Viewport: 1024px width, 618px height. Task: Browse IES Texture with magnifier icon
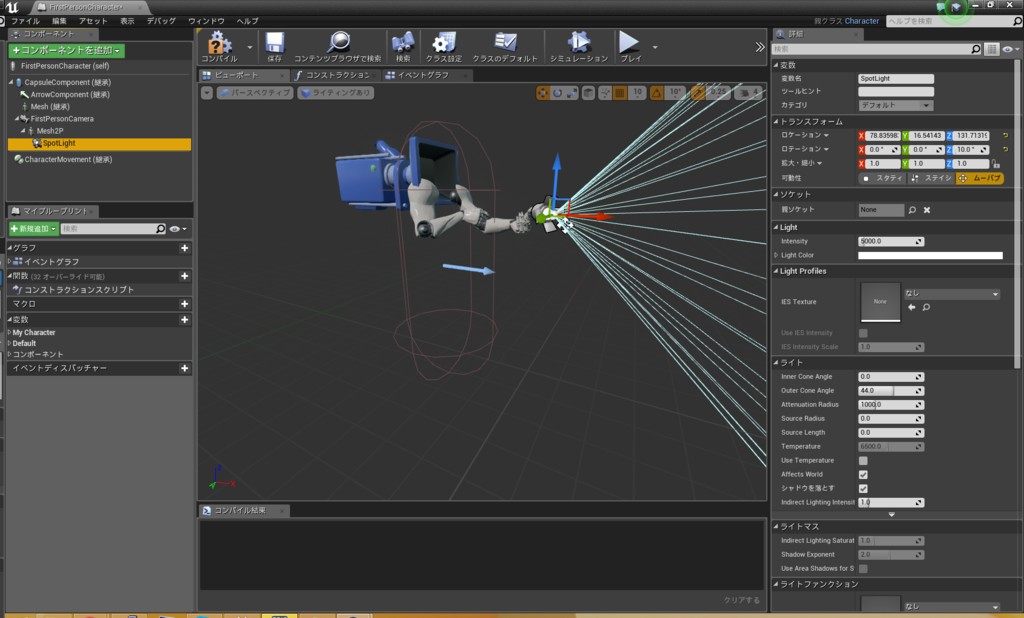pos(926,307)
